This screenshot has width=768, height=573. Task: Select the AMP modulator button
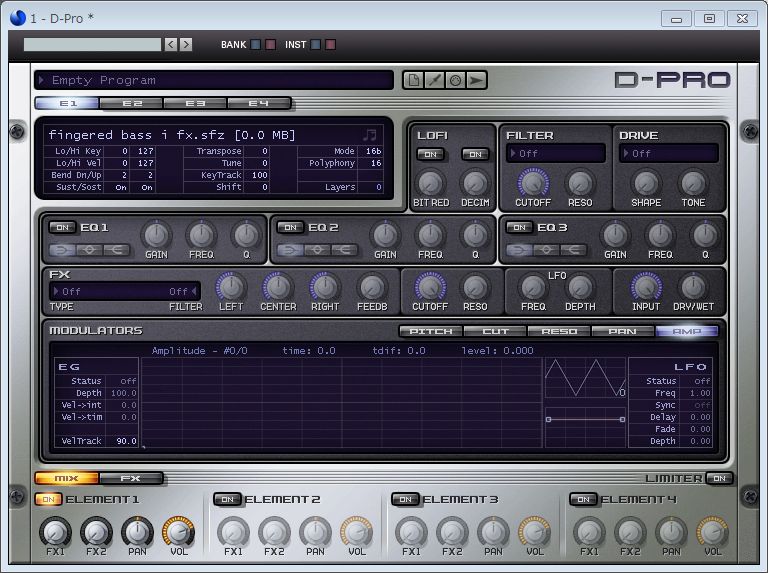(x=687, y=332)
